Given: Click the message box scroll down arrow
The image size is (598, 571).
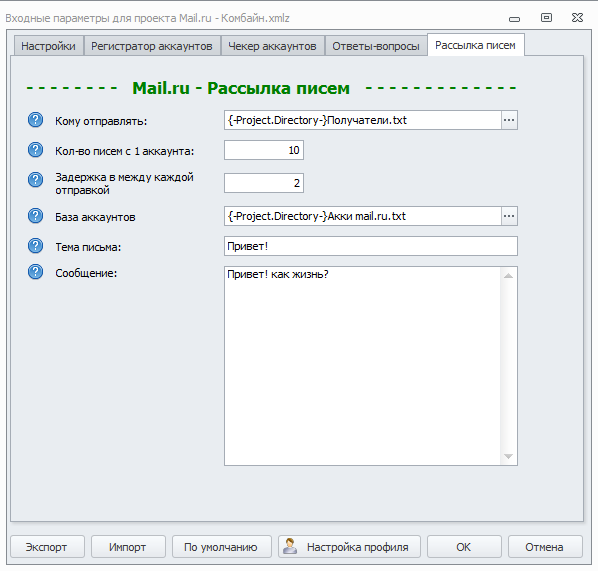Looking at the screenshot, I should (508, 456).
